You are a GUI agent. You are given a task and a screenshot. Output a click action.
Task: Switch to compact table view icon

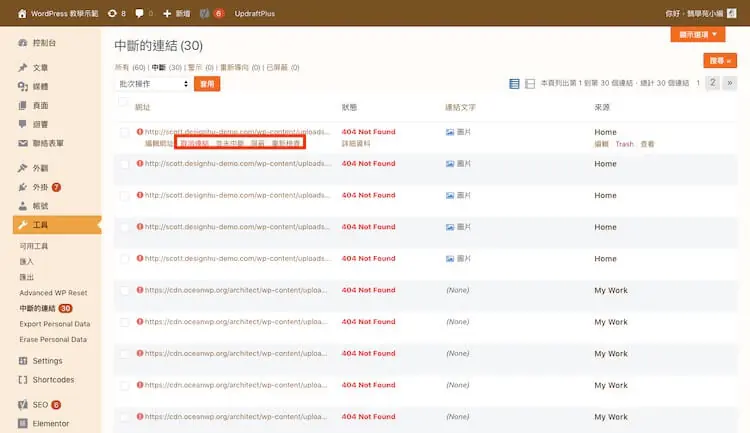[514, 84]
